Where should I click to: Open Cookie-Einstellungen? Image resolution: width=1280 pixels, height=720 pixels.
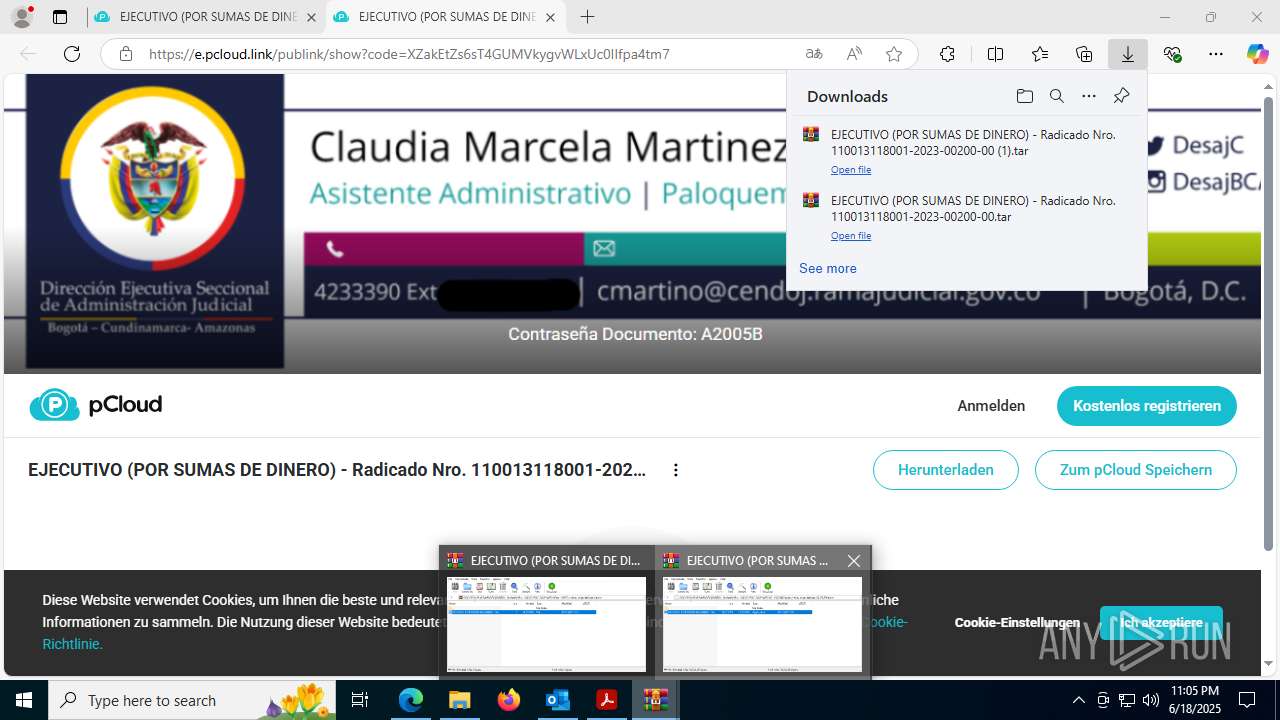point(1017,622)
